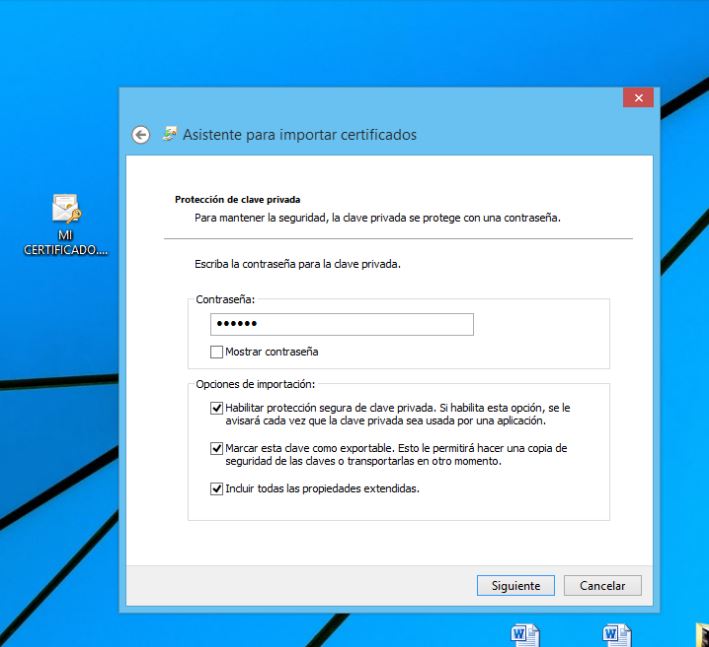Select the right Word document on the desktop
709x647 pixels.
point(617,635)
